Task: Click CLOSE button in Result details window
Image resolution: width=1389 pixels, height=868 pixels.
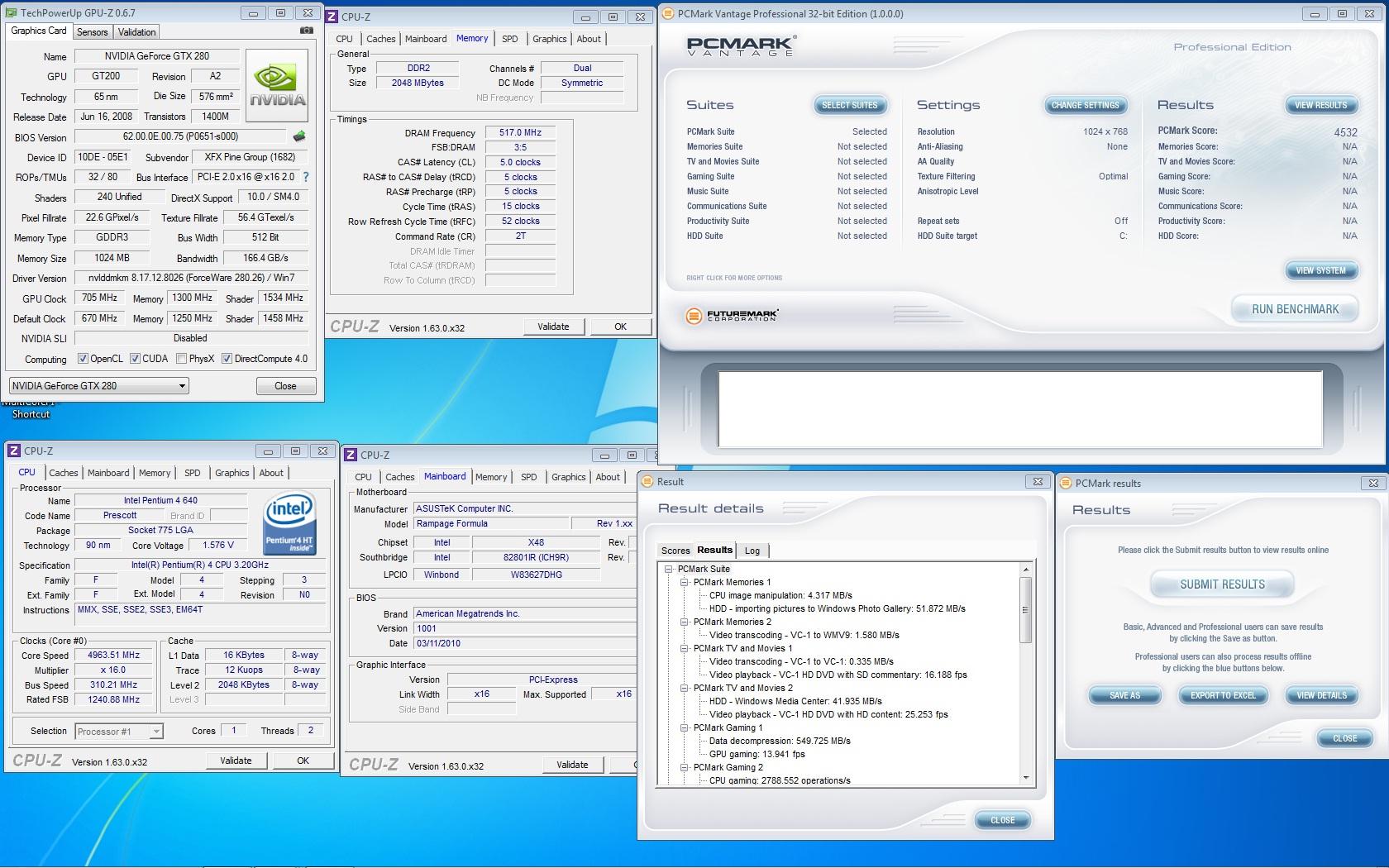Action: [x=1002, y=820]
